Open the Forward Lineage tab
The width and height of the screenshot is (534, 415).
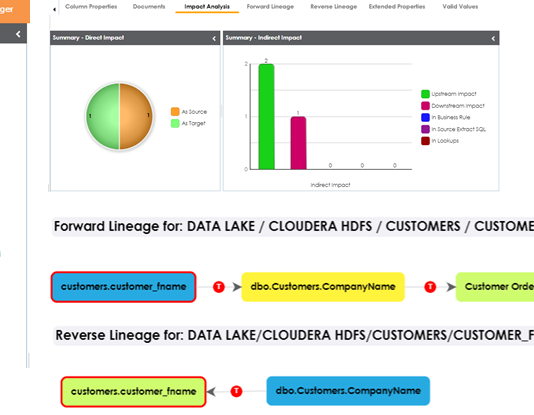tap(270, 6)
